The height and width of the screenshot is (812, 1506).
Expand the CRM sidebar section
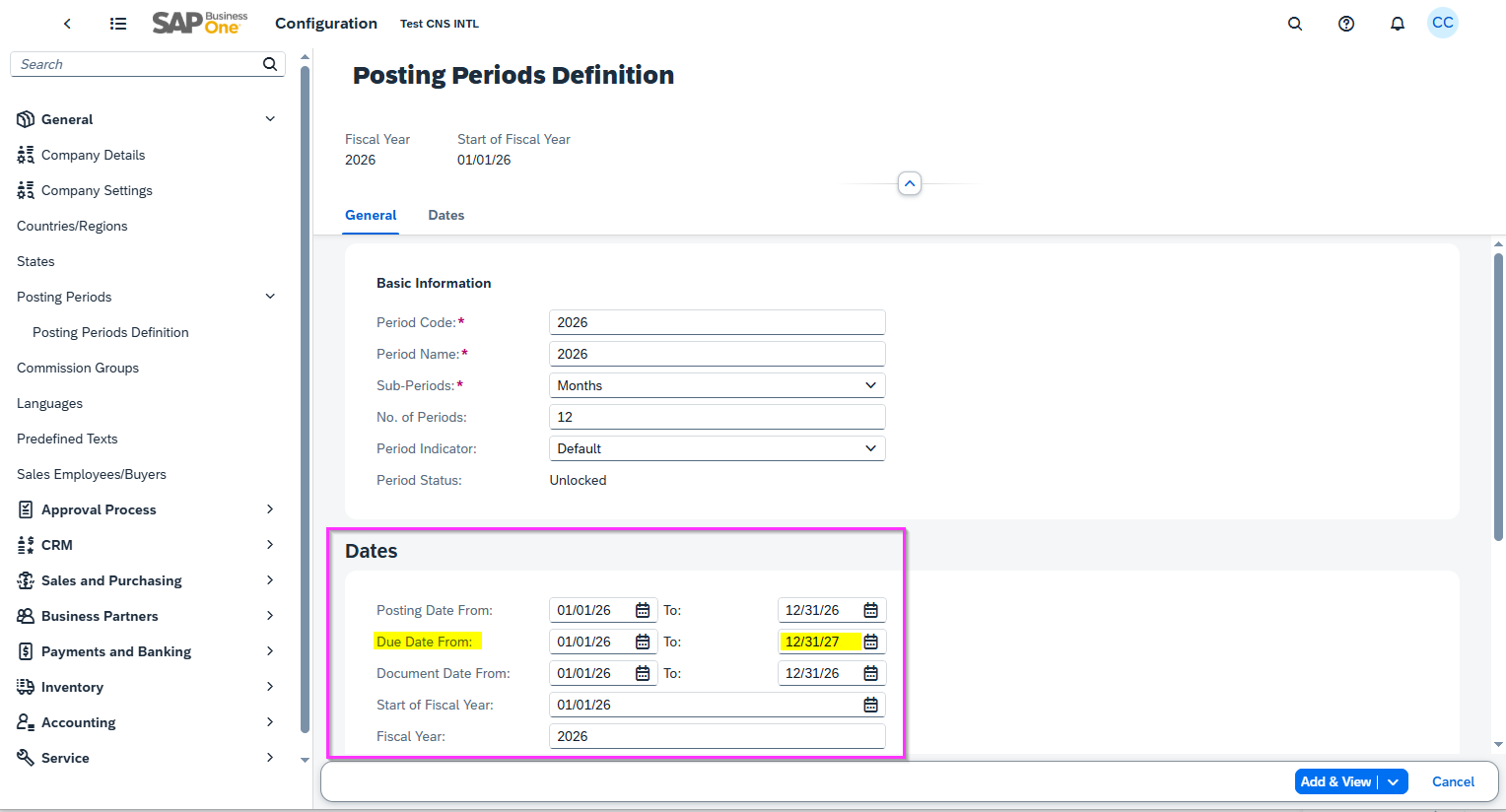tap(269, 544)
